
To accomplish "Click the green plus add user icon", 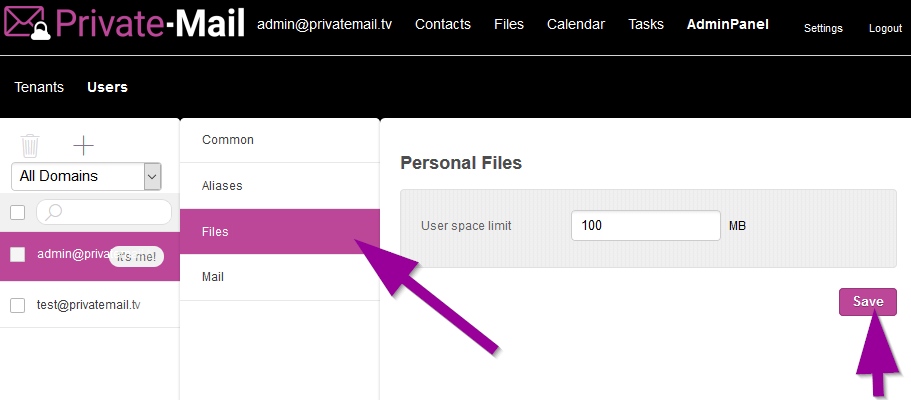I will click(x=83, y=146).
